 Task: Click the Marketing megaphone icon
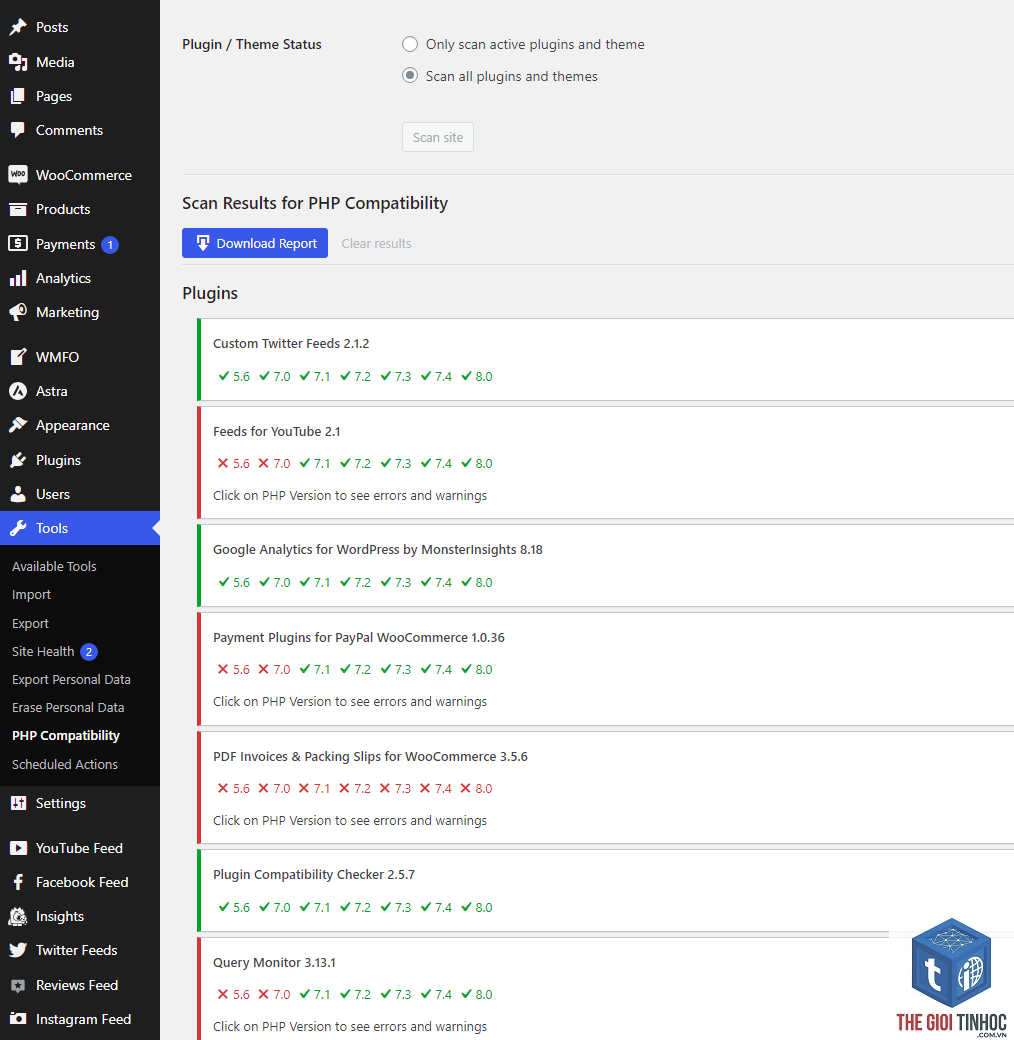(18, 312)
